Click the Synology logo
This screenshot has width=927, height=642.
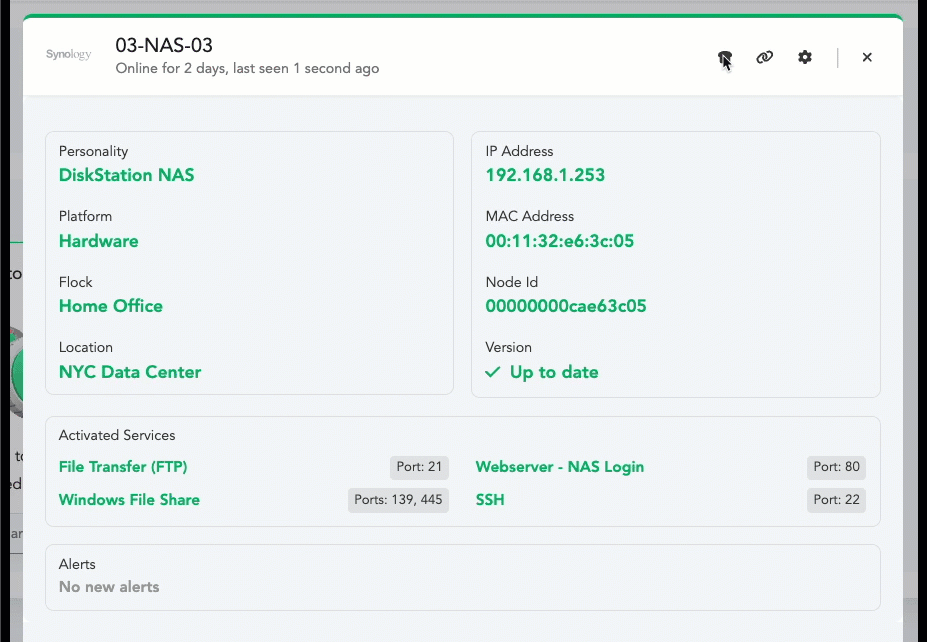(x=68, y=55)
